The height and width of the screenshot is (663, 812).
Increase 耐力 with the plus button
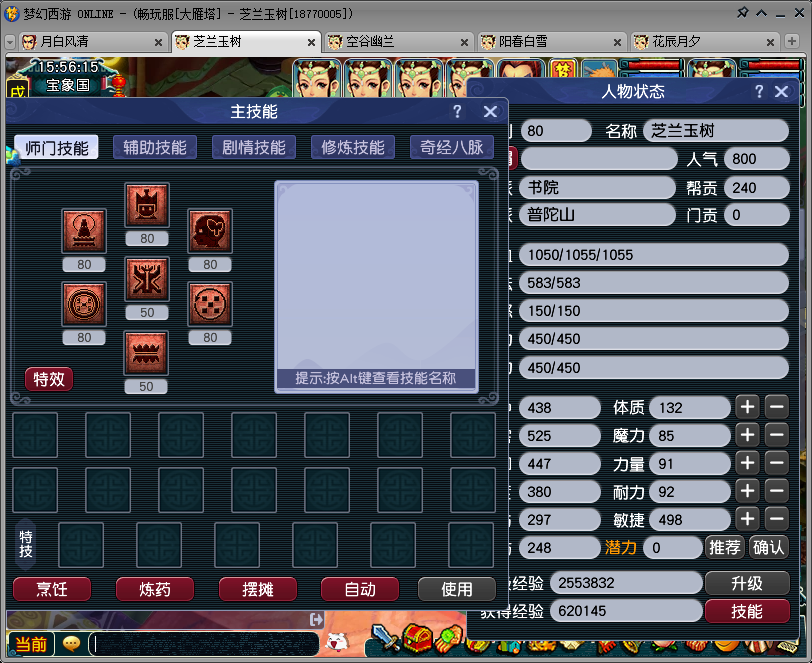pos(747,491)
